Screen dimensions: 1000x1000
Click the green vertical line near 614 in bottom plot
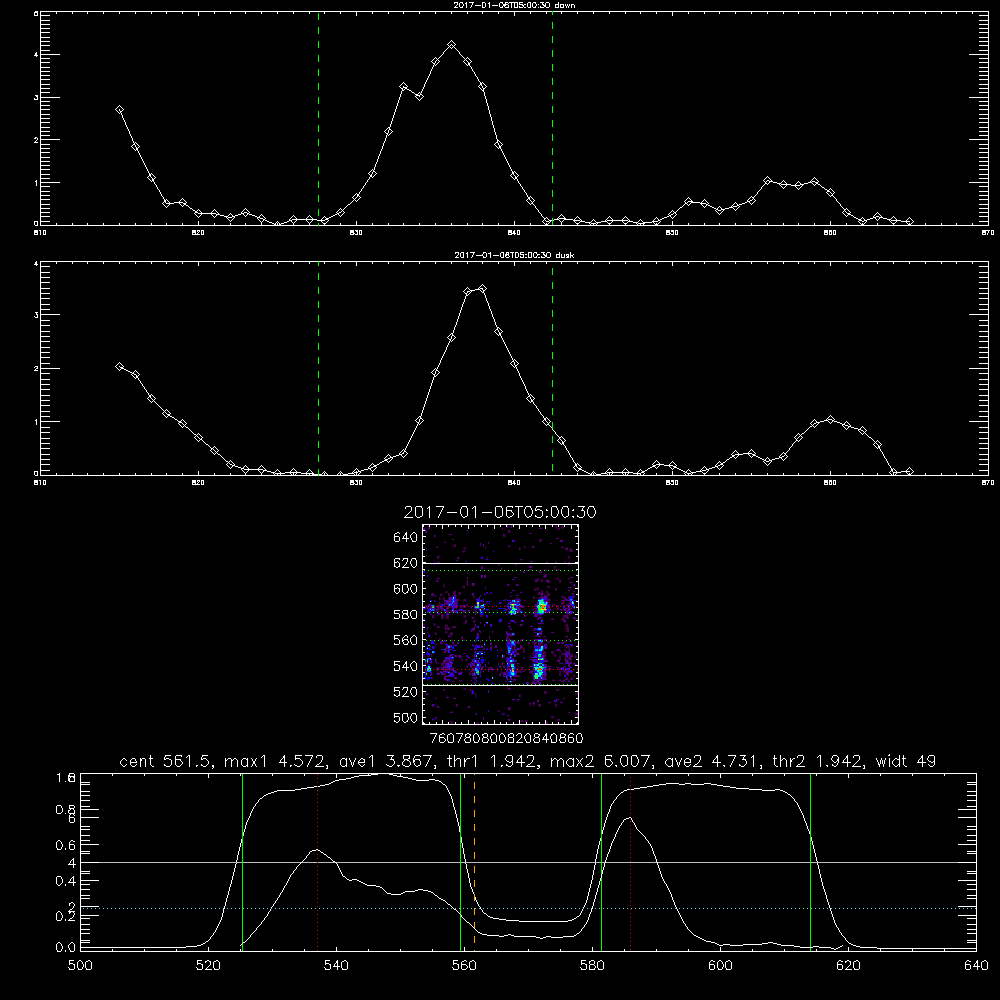coord(811,862)
